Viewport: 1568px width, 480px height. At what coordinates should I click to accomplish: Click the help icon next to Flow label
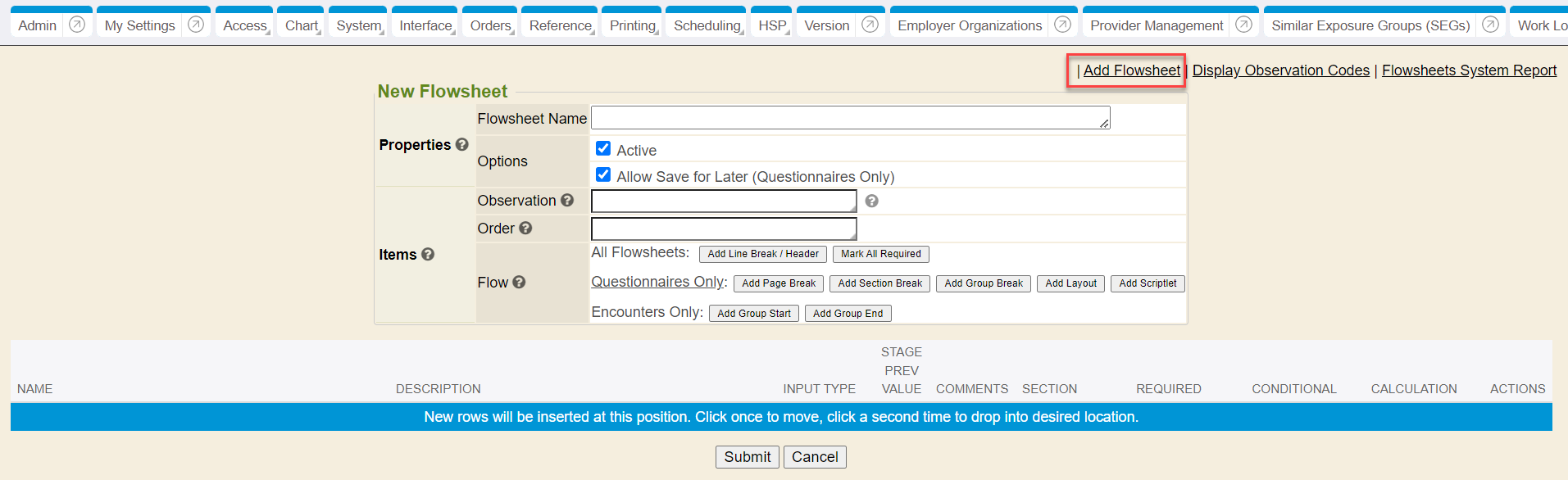click(x=519, y=282)
